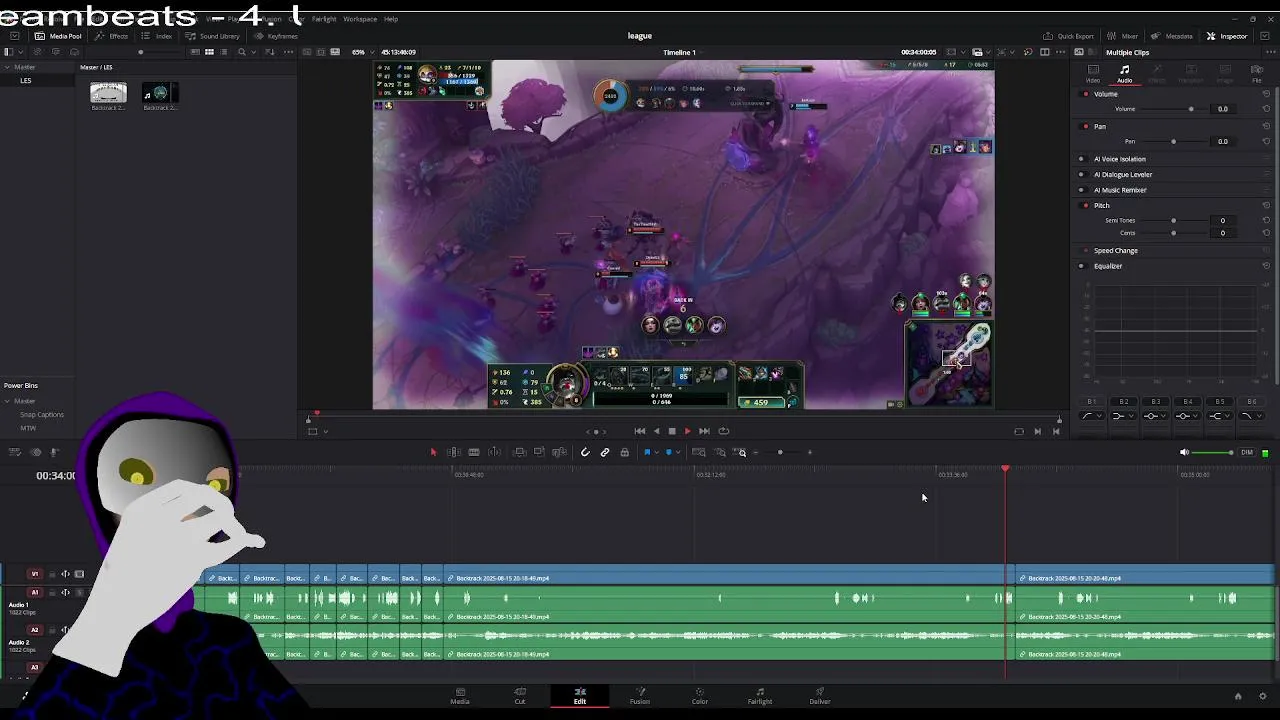Switch media pool to list view

pos(225,52)
